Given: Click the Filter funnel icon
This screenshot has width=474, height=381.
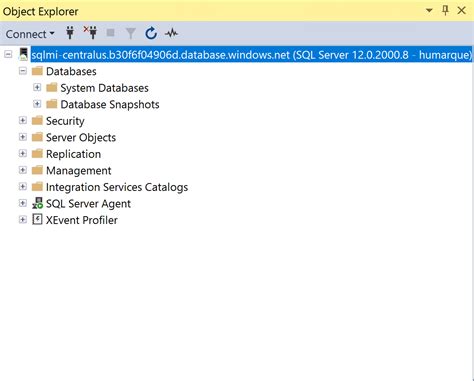Looking at the screenshot, I should click(x=131, y=33).
